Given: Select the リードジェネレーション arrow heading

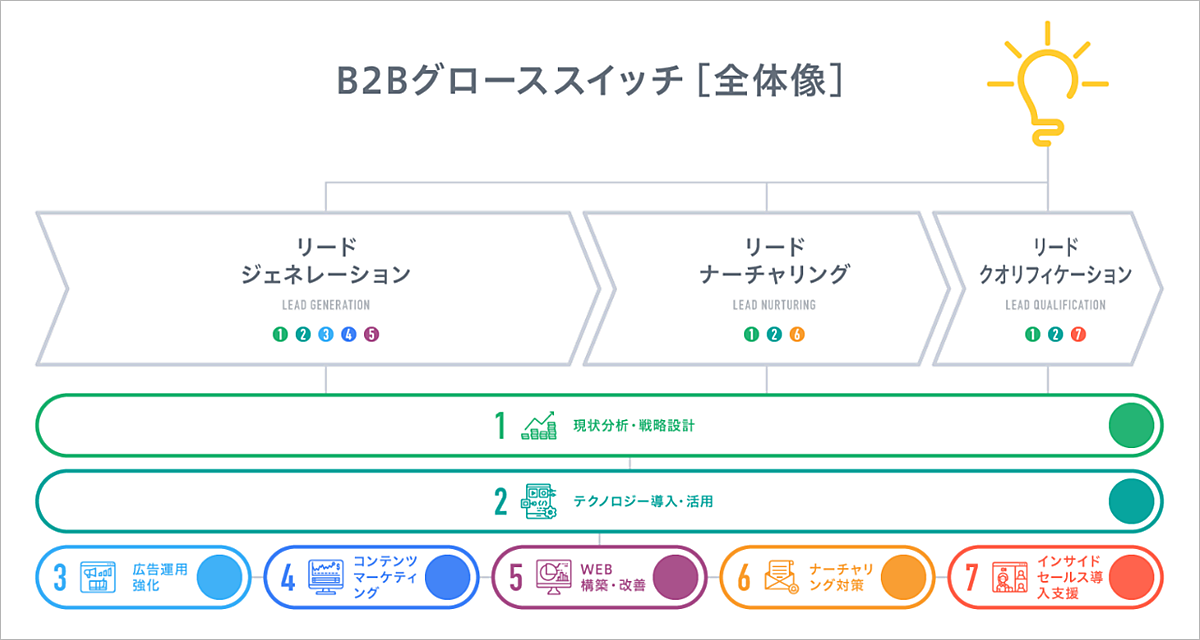Looking at the screenshot, I should 326,260.
